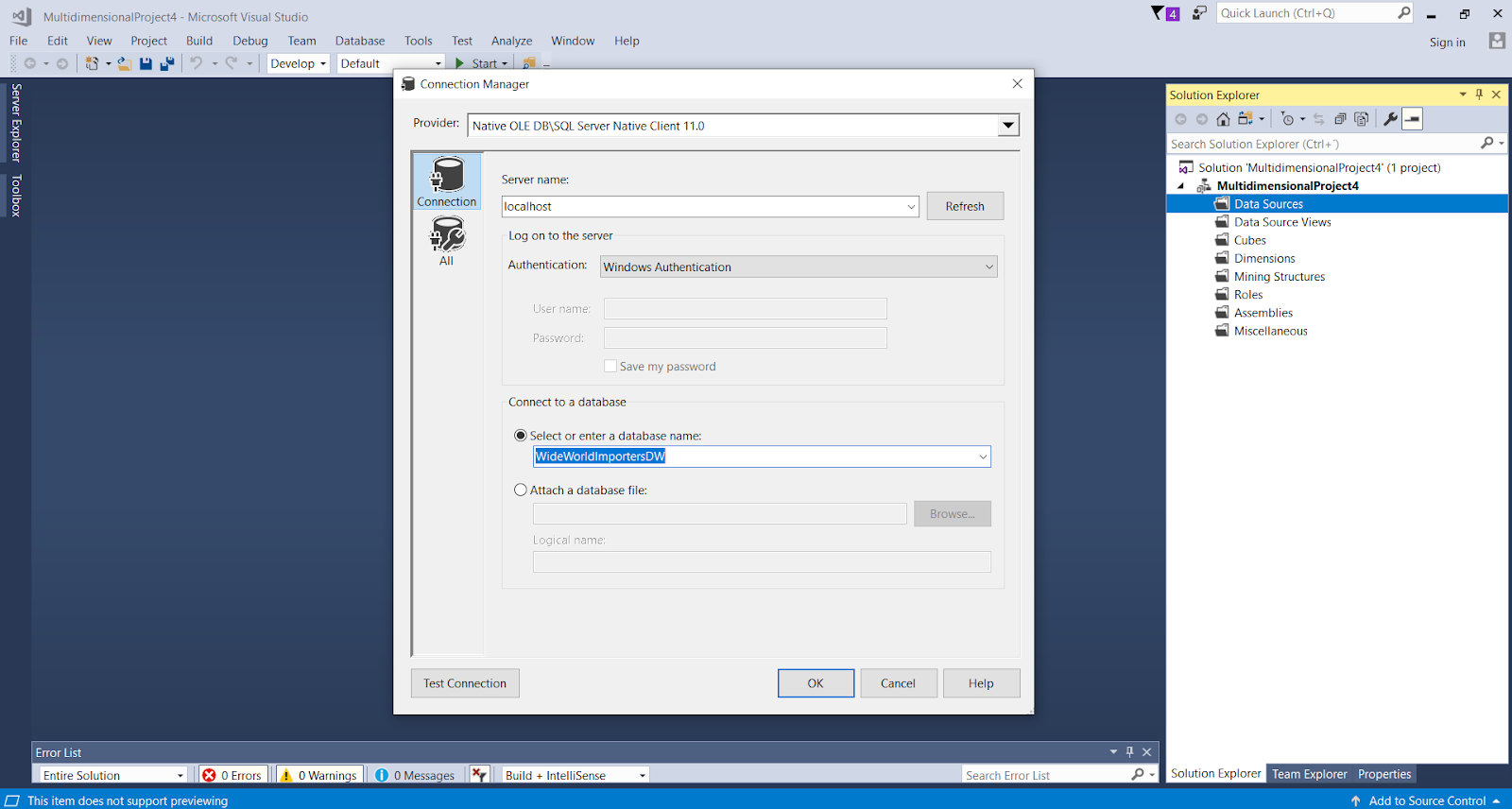Image resolution: width=1512 pixels, height=809 pixels.
Task: Expand the database name dropdown arrow
Action: [983, 456]
